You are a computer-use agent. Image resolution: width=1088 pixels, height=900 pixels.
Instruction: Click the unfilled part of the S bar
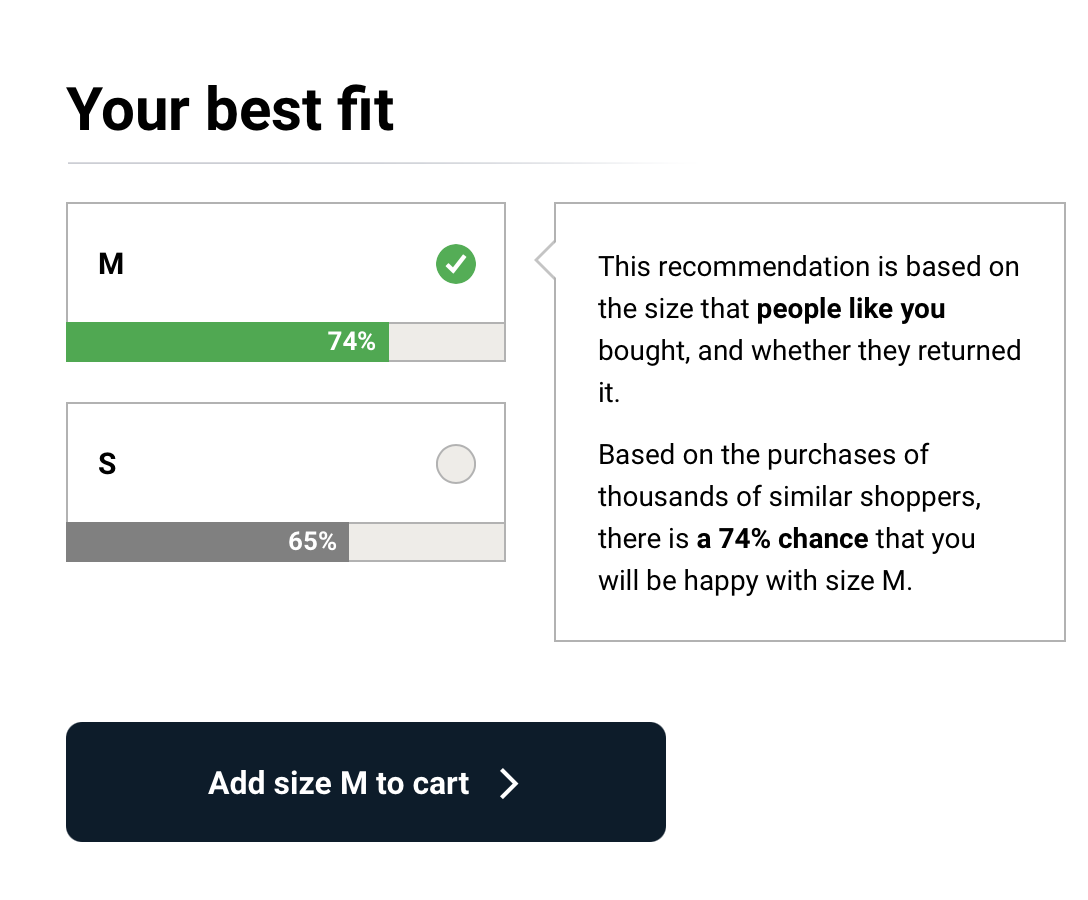tap(426, 542)
